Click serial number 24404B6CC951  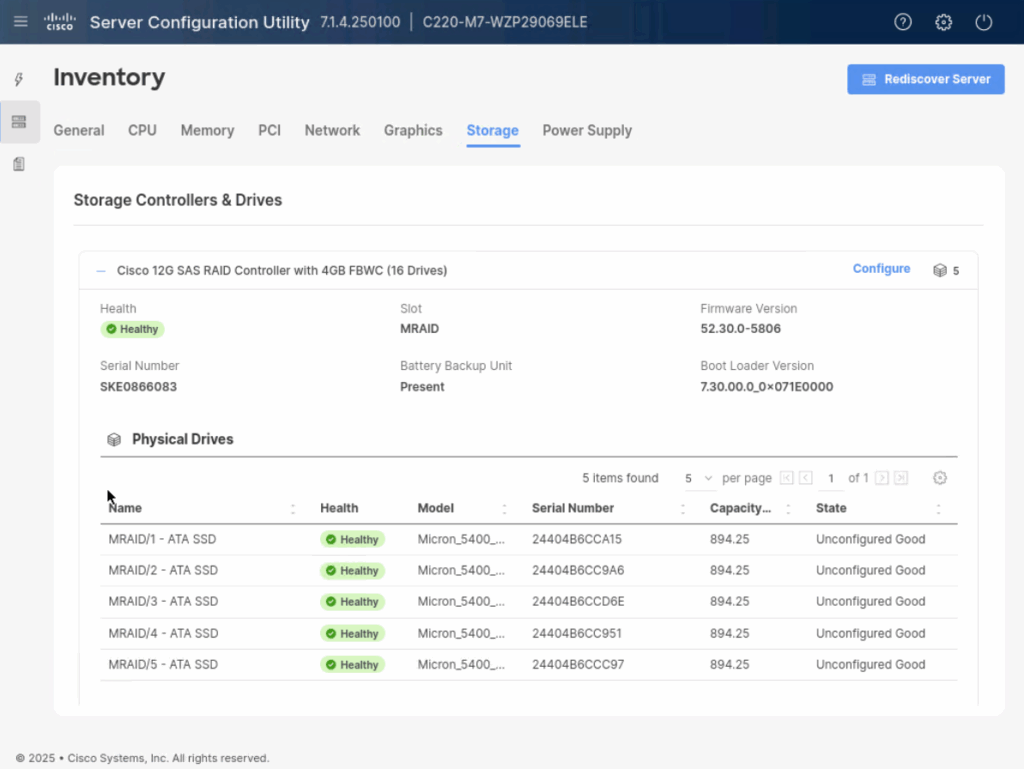click(x=577, y=633)
